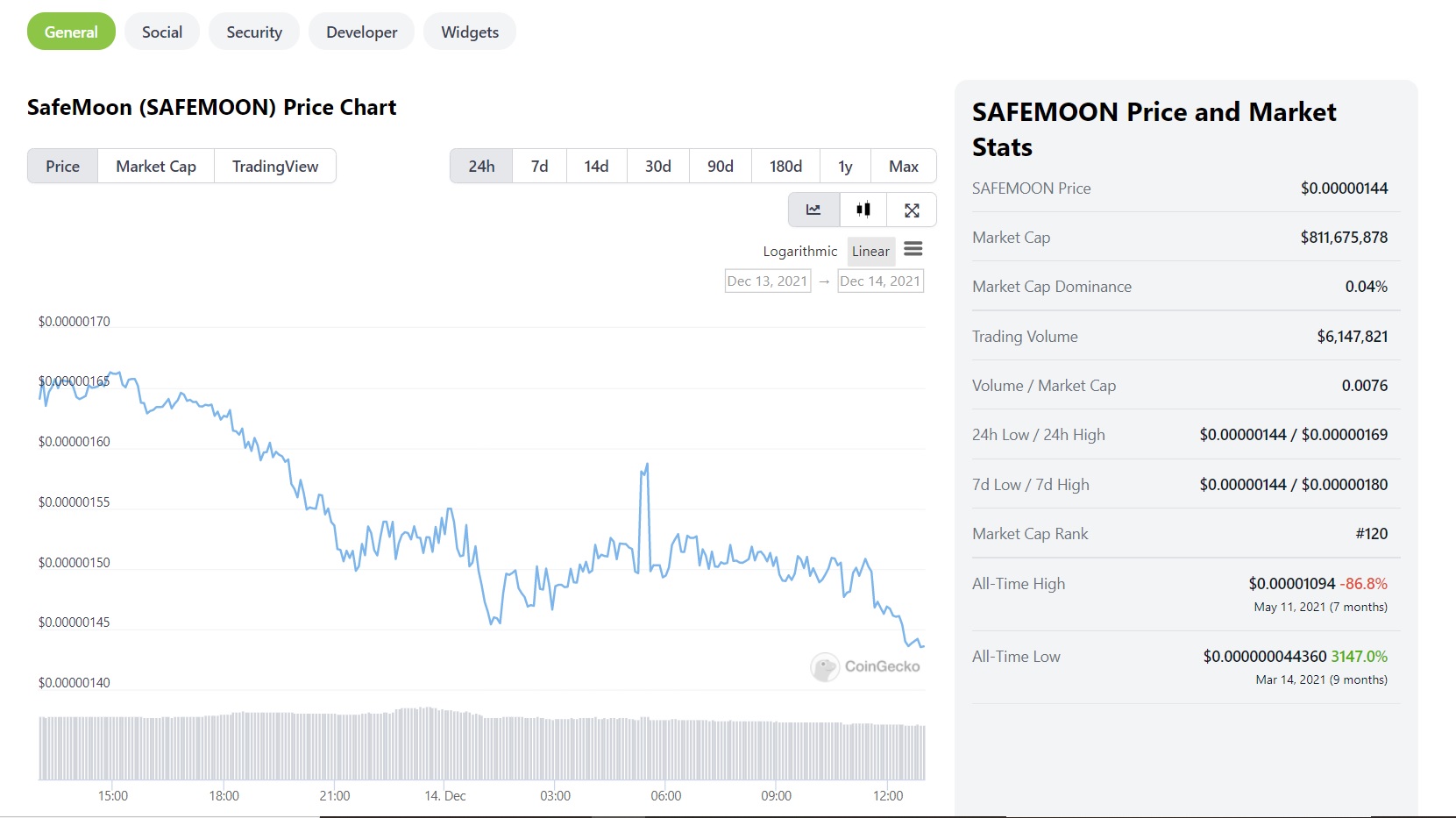Open the TradingView chart tab
Viewport: 1456px width, 818px height.
pos(275,166)
